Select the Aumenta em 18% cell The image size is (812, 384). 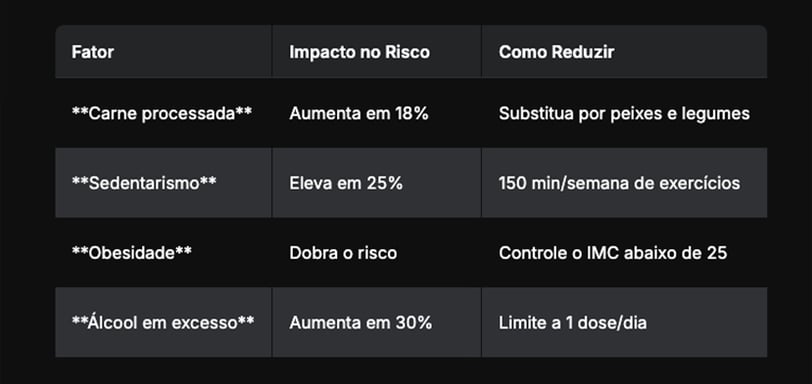376,113
